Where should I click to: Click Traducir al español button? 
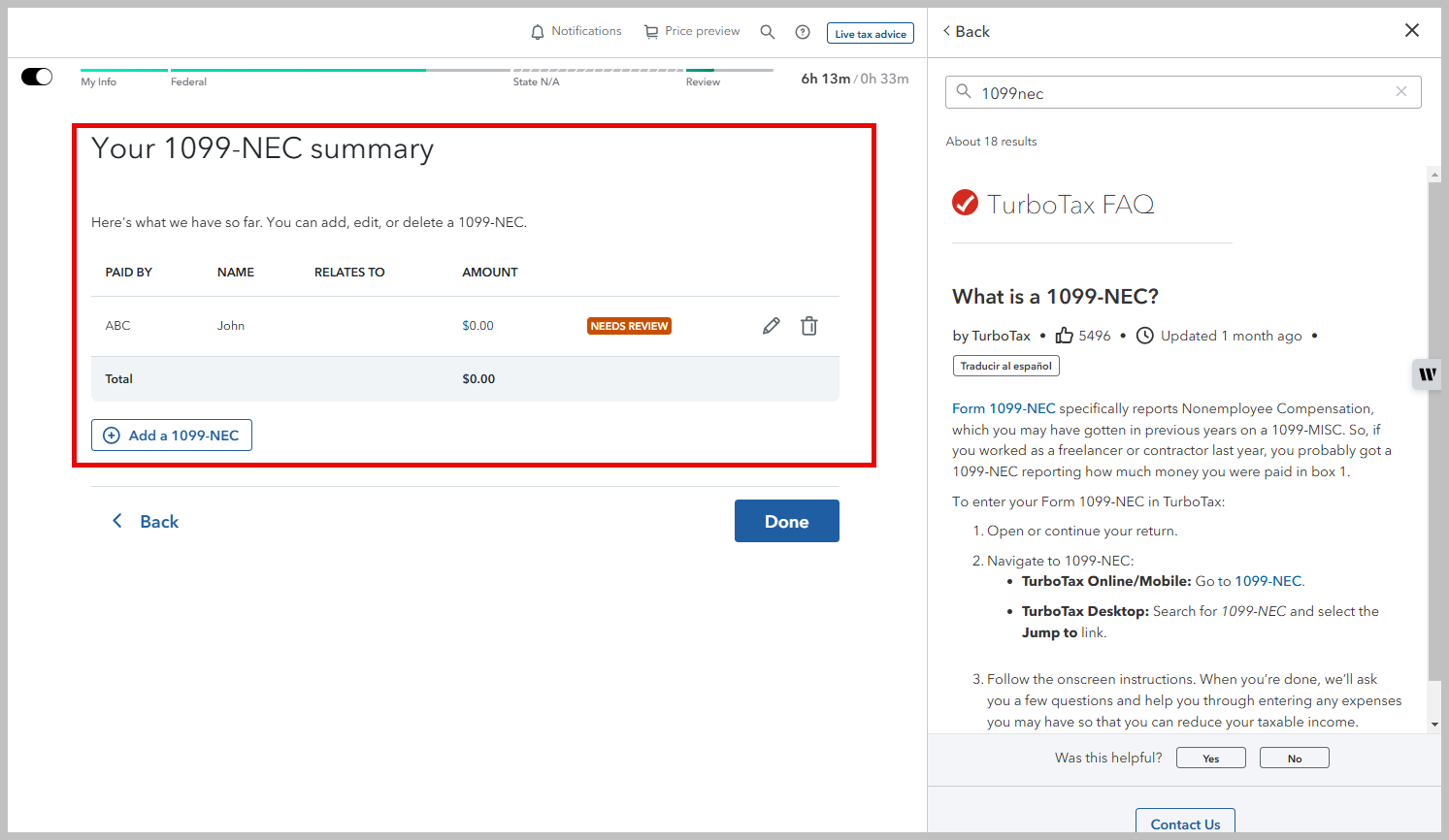1005,366
